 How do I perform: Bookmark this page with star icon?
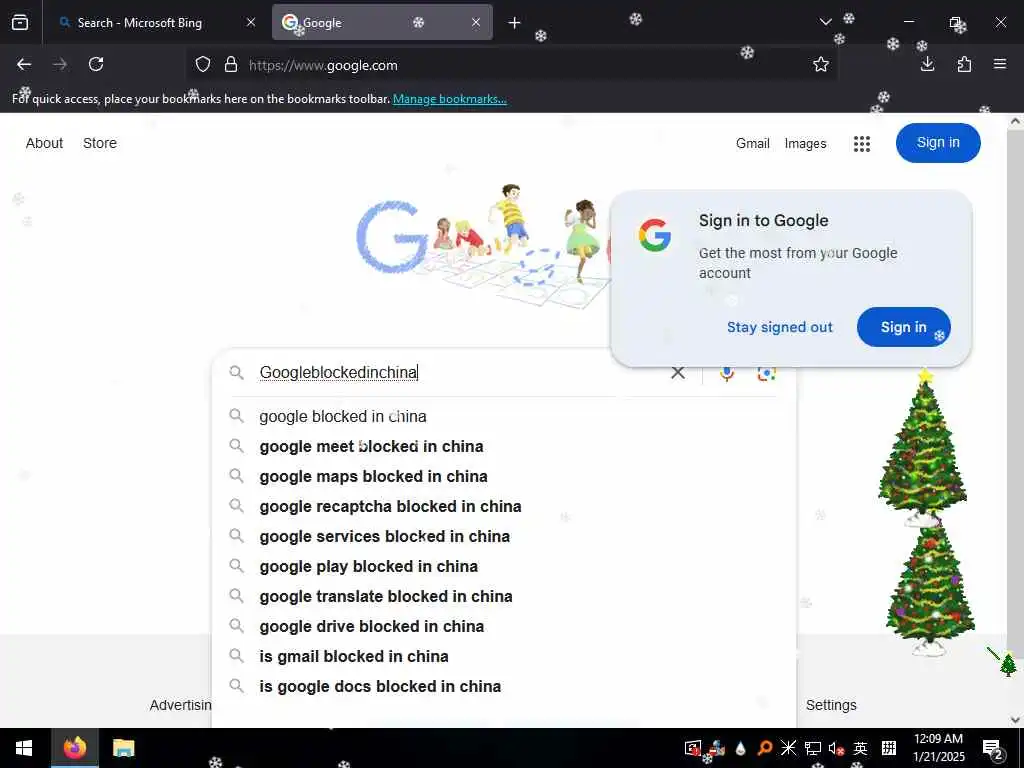coord(821,65)
